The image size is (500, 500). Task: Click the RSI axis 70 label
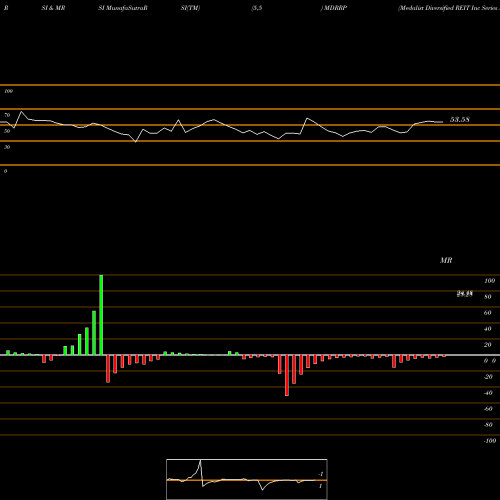tap(7, 115)
